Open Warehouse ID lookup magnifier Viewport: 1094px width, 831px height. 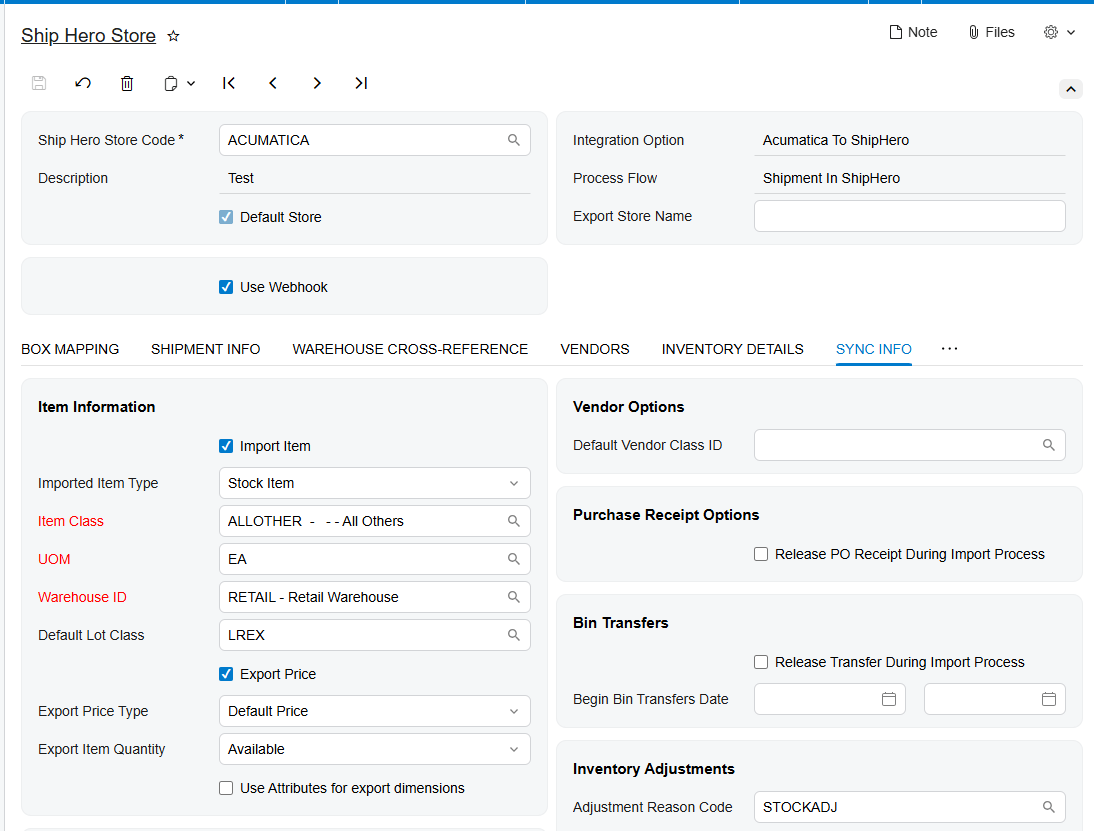pyautogui.click(x=514, y=597)
